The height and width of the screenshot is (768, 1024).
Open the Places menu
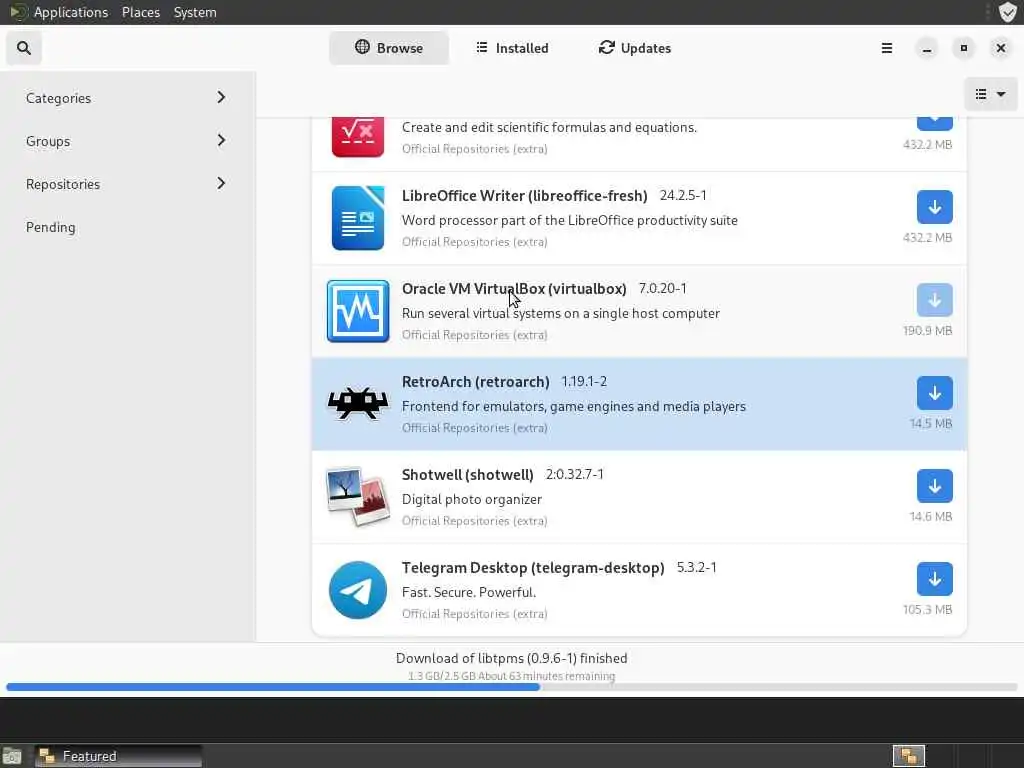point(141,12)
